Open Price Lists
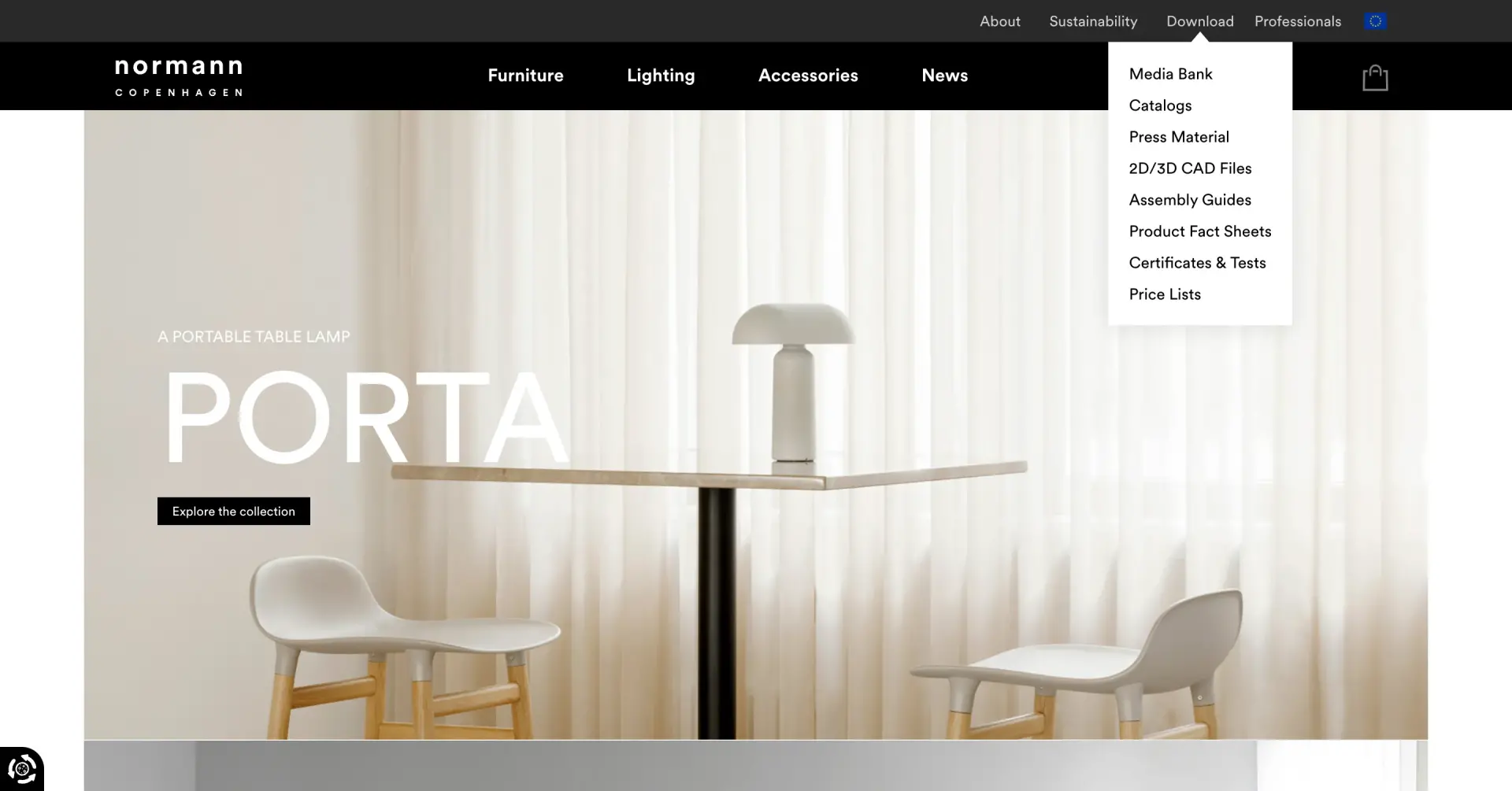The width and height of the screenshot is (1512, 791). pos(1165,294)
